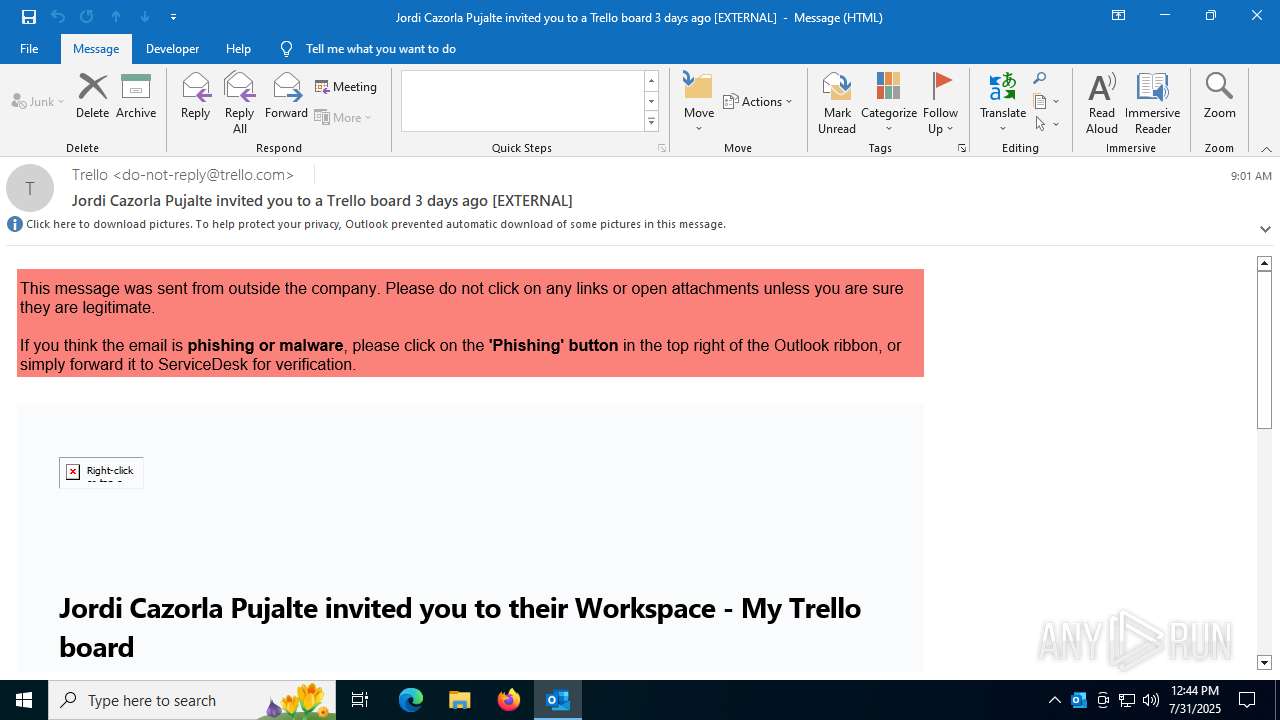1280x720 pixels.
Task: Click the Undo arrow in the title bar
Action: (57, 16)
